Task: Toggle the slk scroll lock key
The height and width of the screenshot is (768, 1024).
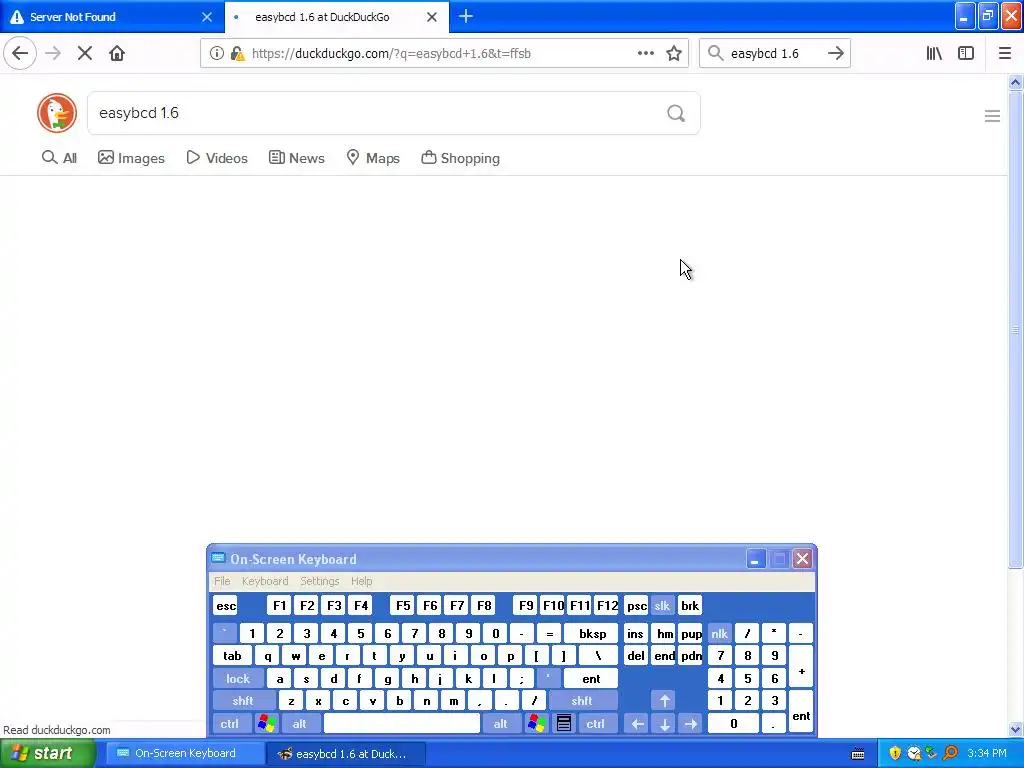Action: tap(662, 606)
